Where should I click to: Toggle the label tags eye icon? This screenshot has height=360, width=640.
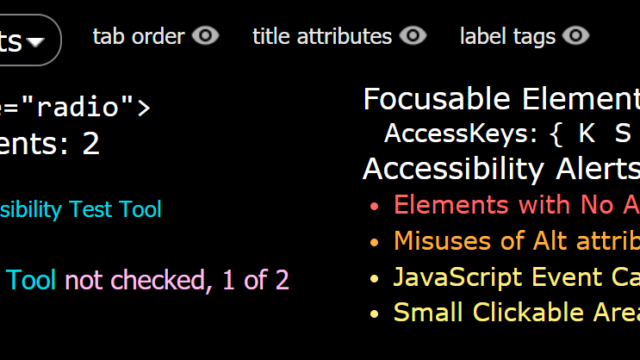[x=576, y=36]
